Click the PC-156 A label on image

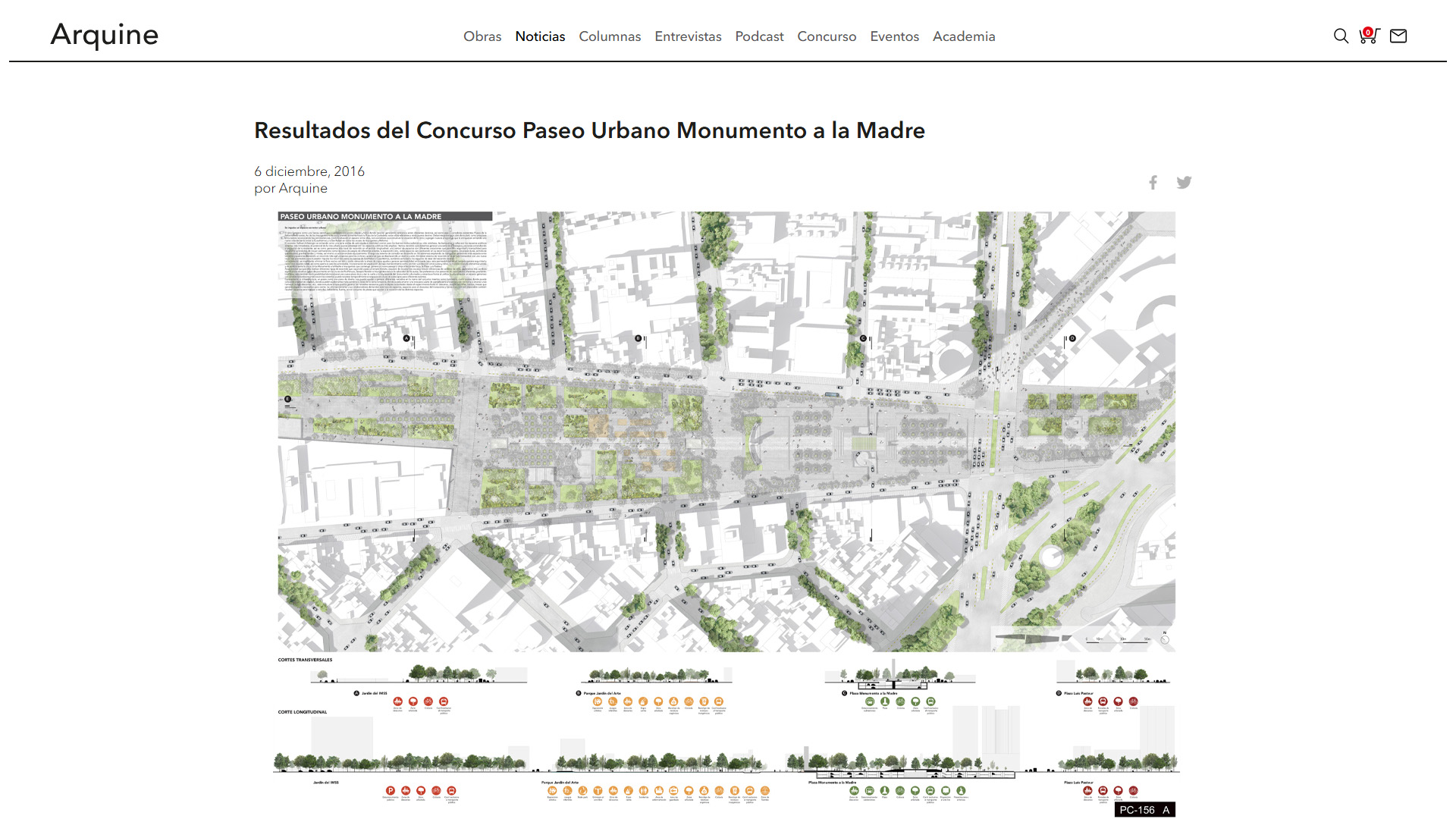(1144, 810)
